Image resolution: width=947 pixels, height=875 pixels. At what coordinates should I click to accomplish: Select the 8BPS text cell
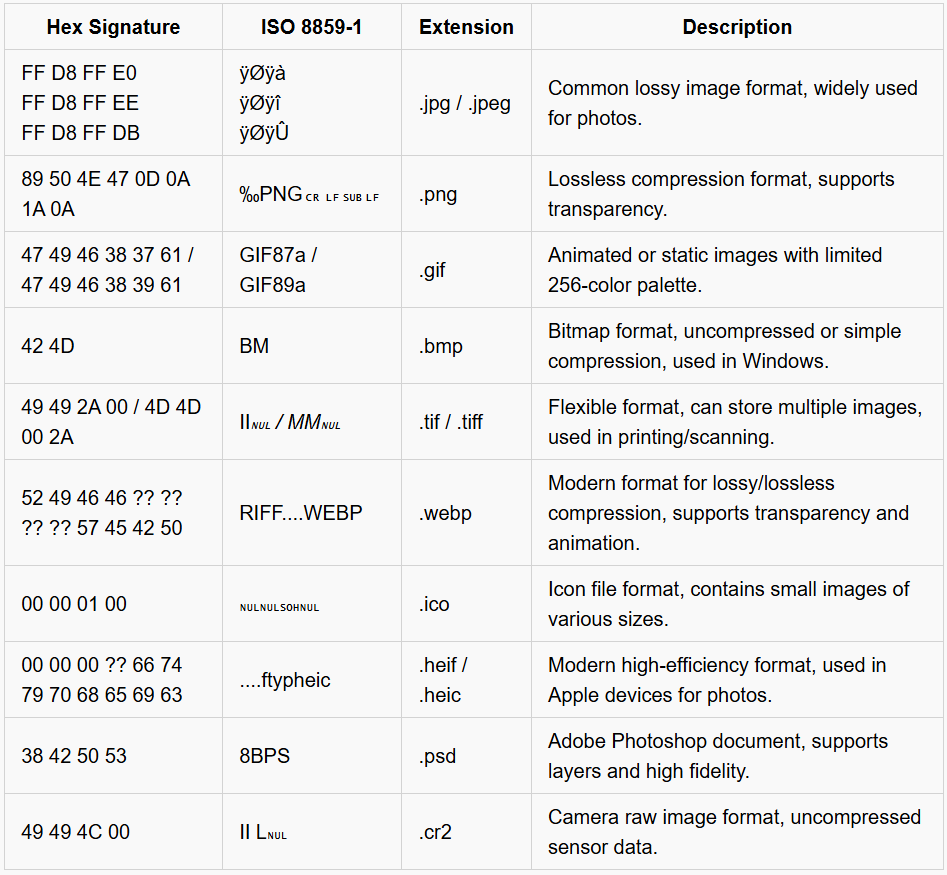[x=265, y=756]
